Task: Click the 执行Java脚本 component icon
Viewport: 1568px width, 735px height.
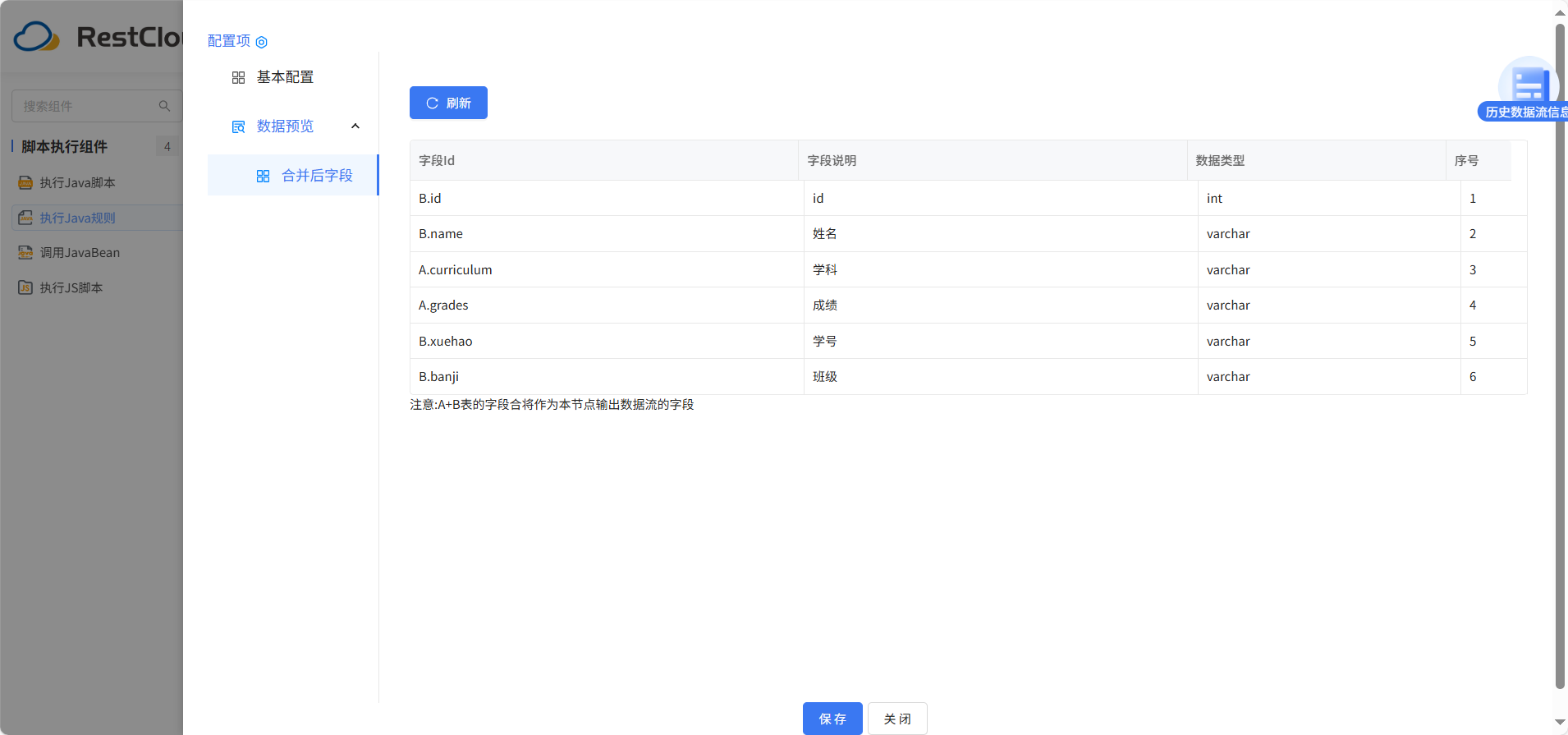Action: 25,182
